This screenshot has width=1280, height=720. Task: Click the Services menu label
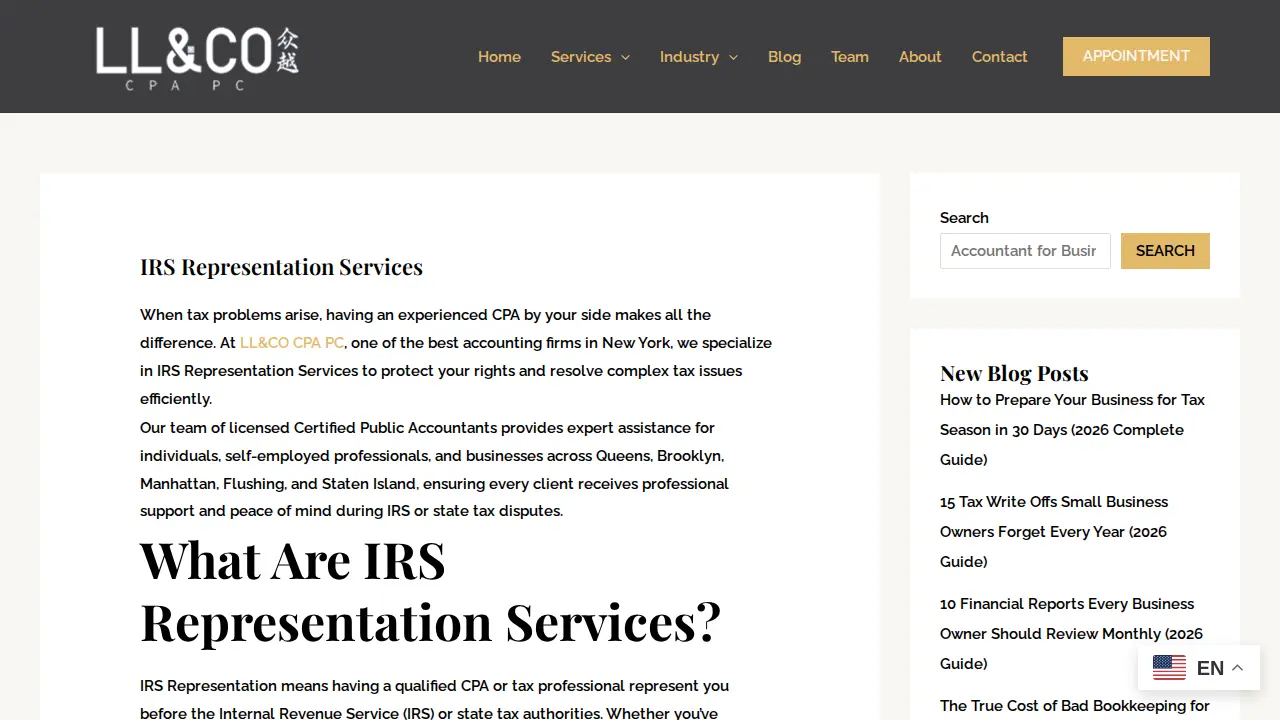pos(581,57)
